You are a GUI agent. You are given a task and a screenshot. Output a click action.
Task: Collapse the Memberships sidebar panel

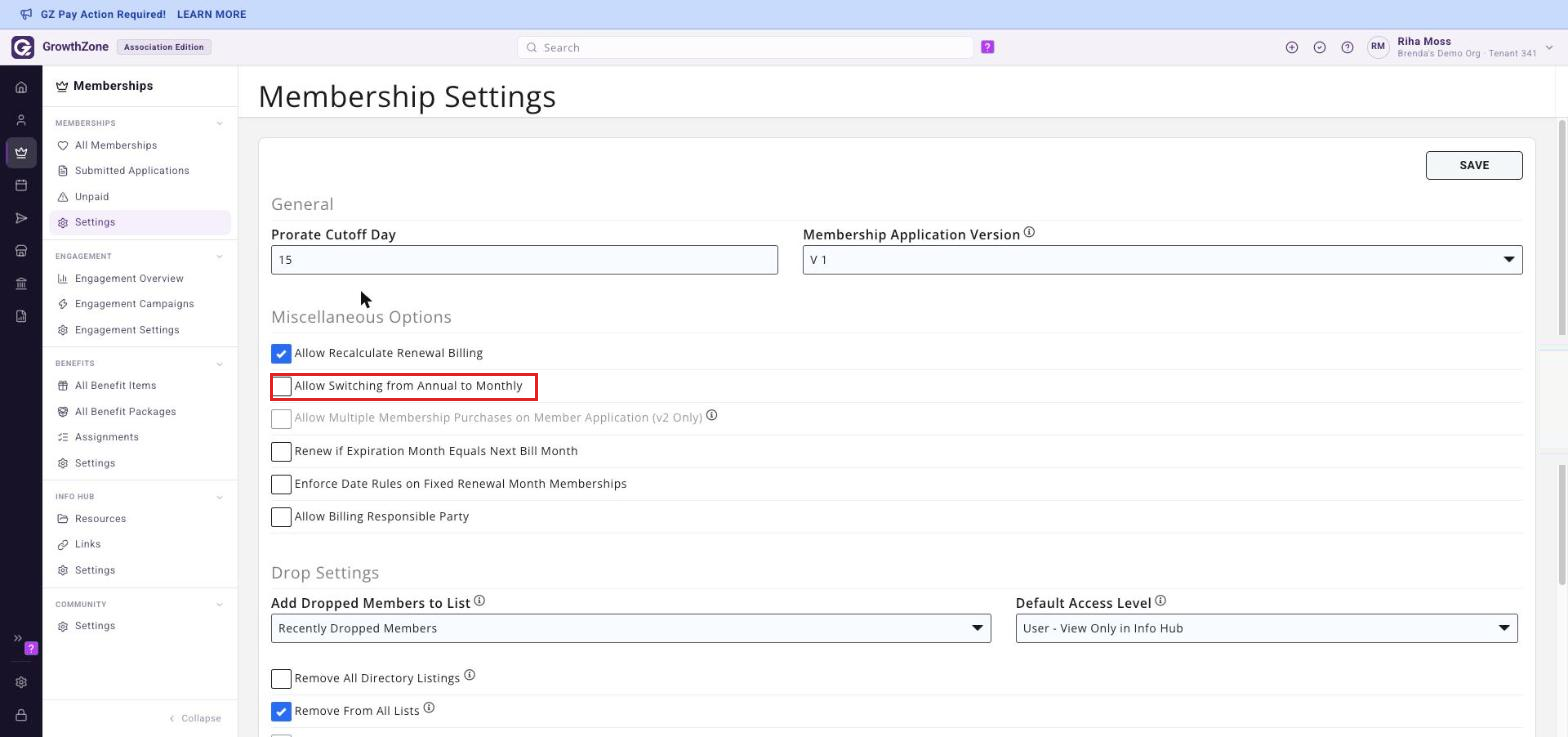click(x=195, y=718)
